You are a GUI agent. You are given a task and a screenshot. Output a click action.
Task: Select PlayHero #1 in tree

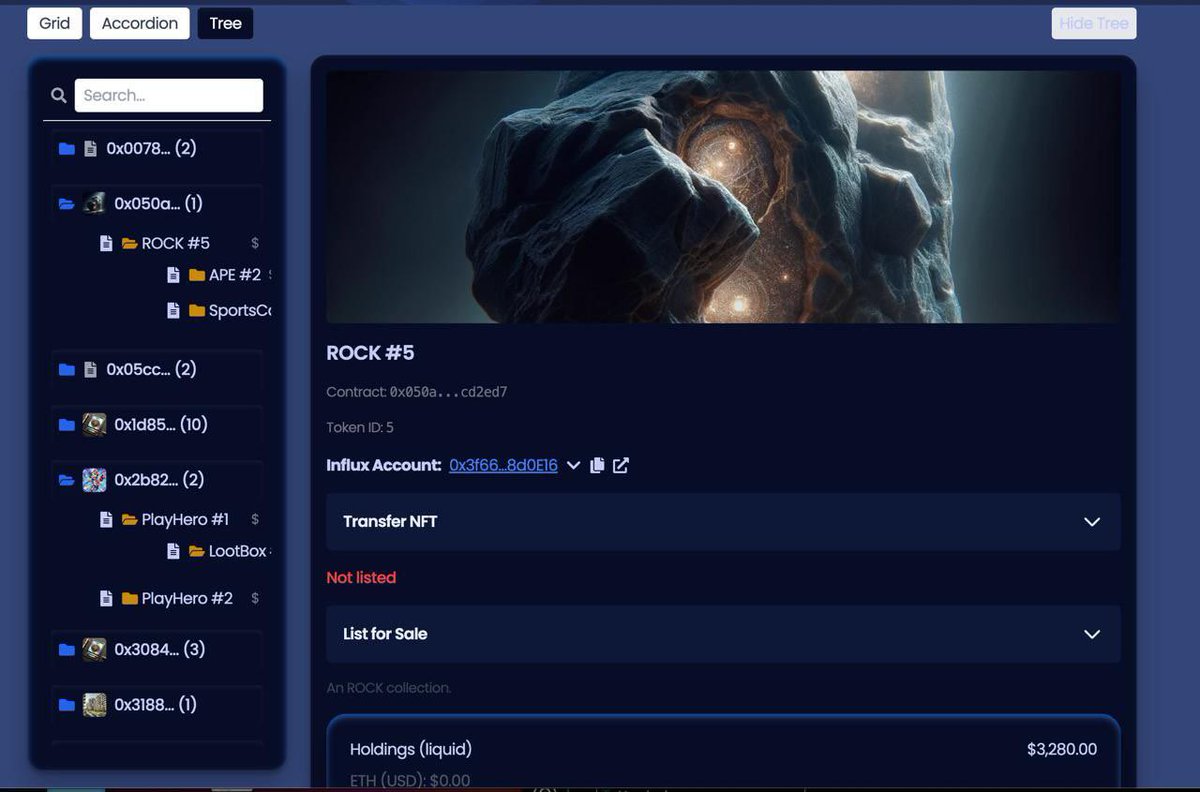(x=185, y=519)
